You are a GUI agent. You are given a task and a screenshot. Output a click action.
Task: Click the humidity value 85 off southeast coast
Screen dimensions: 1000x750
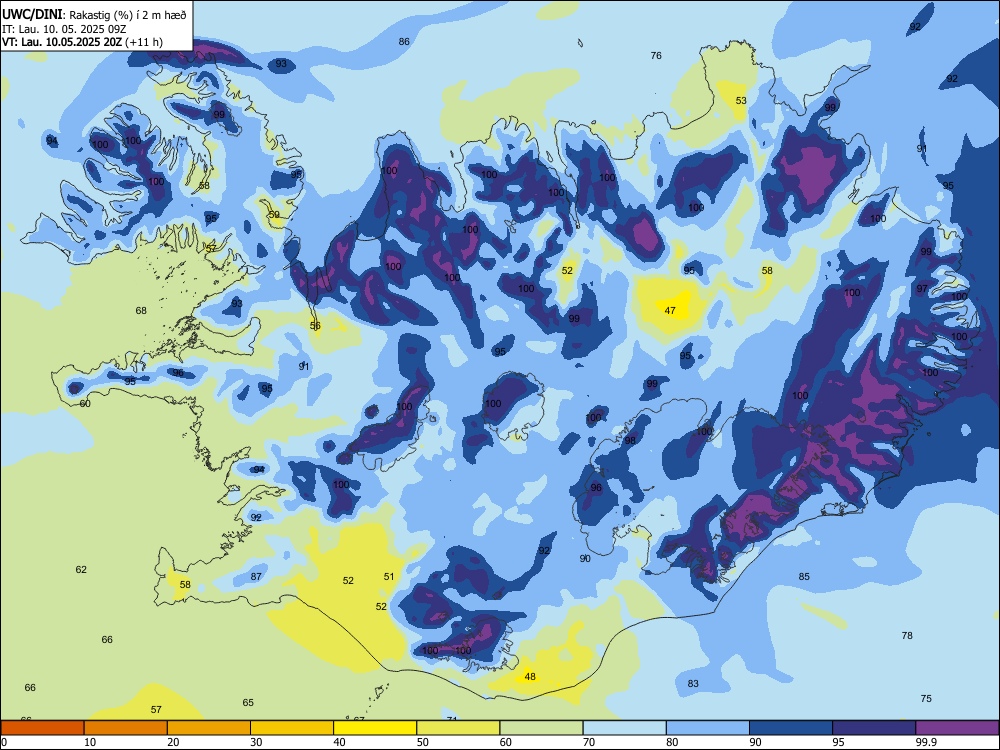804,577
